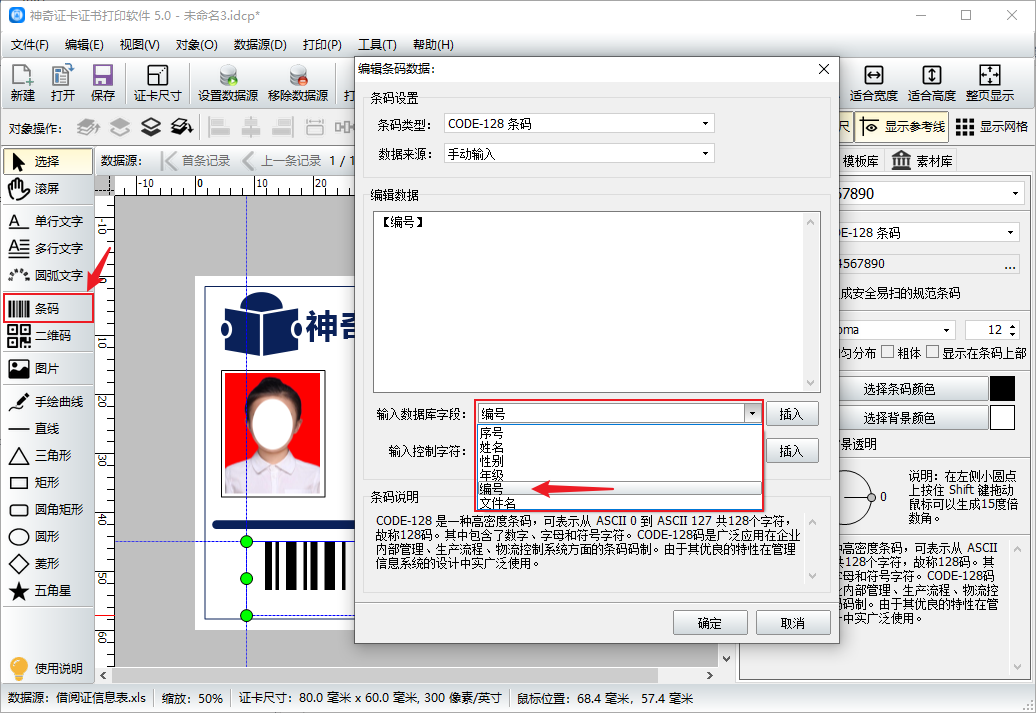1036x713 pixels.
Task: Enable the 粗体 bold checkbox
Action: [x=887, y=352]
